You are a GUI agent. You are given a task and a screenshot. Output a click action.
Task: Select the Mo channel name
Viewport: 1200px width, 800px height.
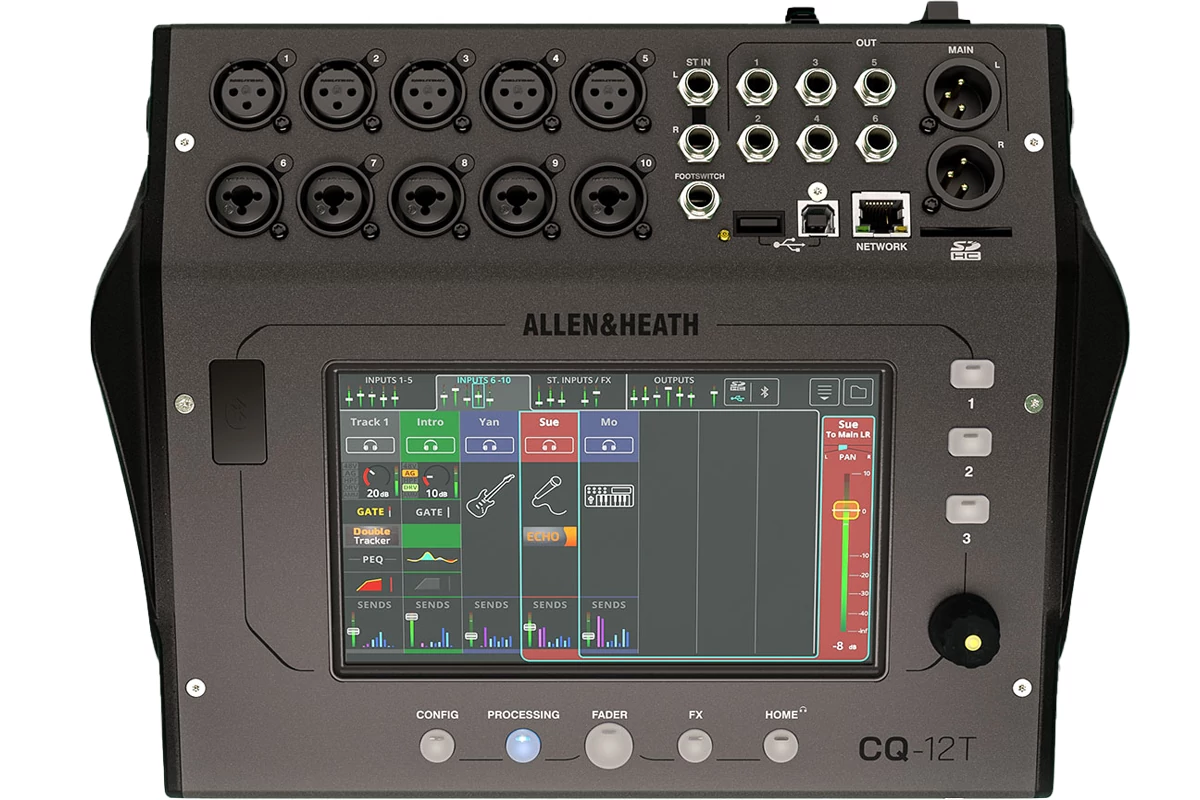tap(609, 422)
